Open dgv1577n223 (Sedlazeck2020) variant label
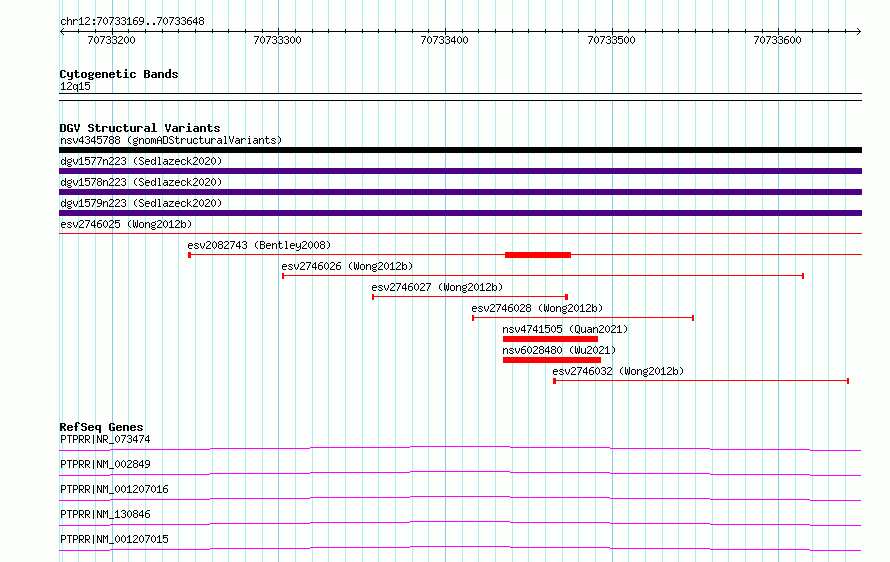Screen dimensions: 890x562 [x=141, y=161]
